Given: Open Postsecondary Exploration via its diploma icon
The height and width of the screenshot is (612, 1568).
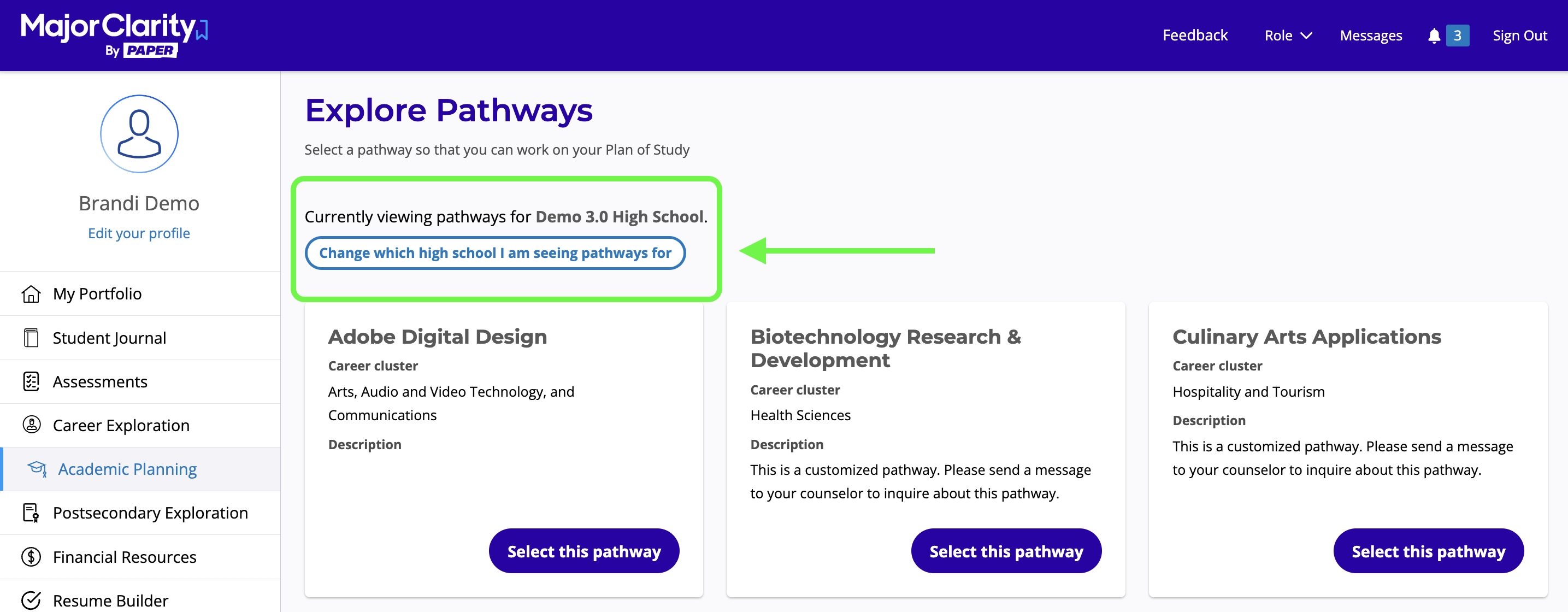Looking at the screenshot, I should coord(31,512).
